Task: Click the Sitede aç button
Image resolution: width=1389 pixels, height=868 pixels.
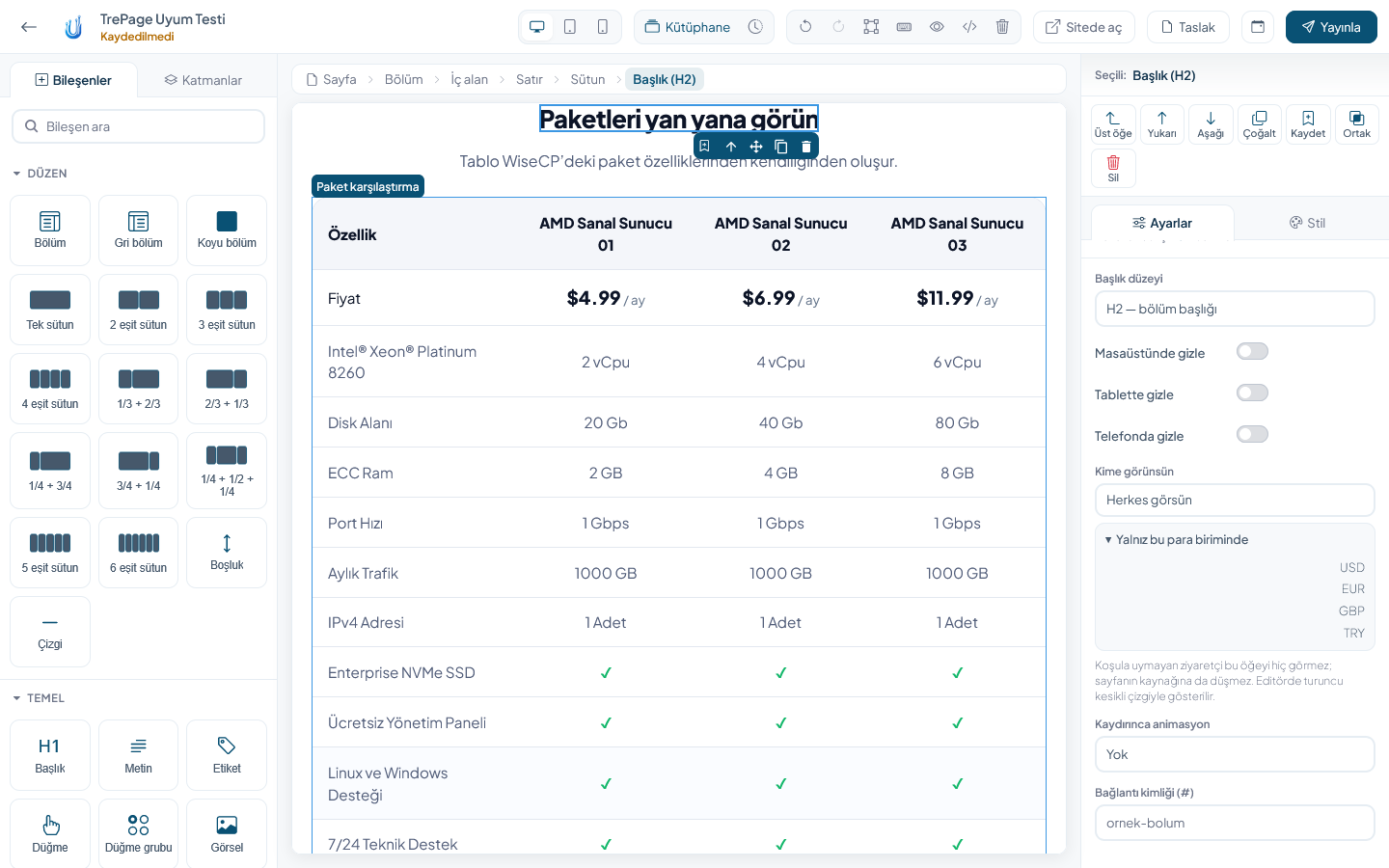Action: pyautogui.click(x=1084, y=27)
